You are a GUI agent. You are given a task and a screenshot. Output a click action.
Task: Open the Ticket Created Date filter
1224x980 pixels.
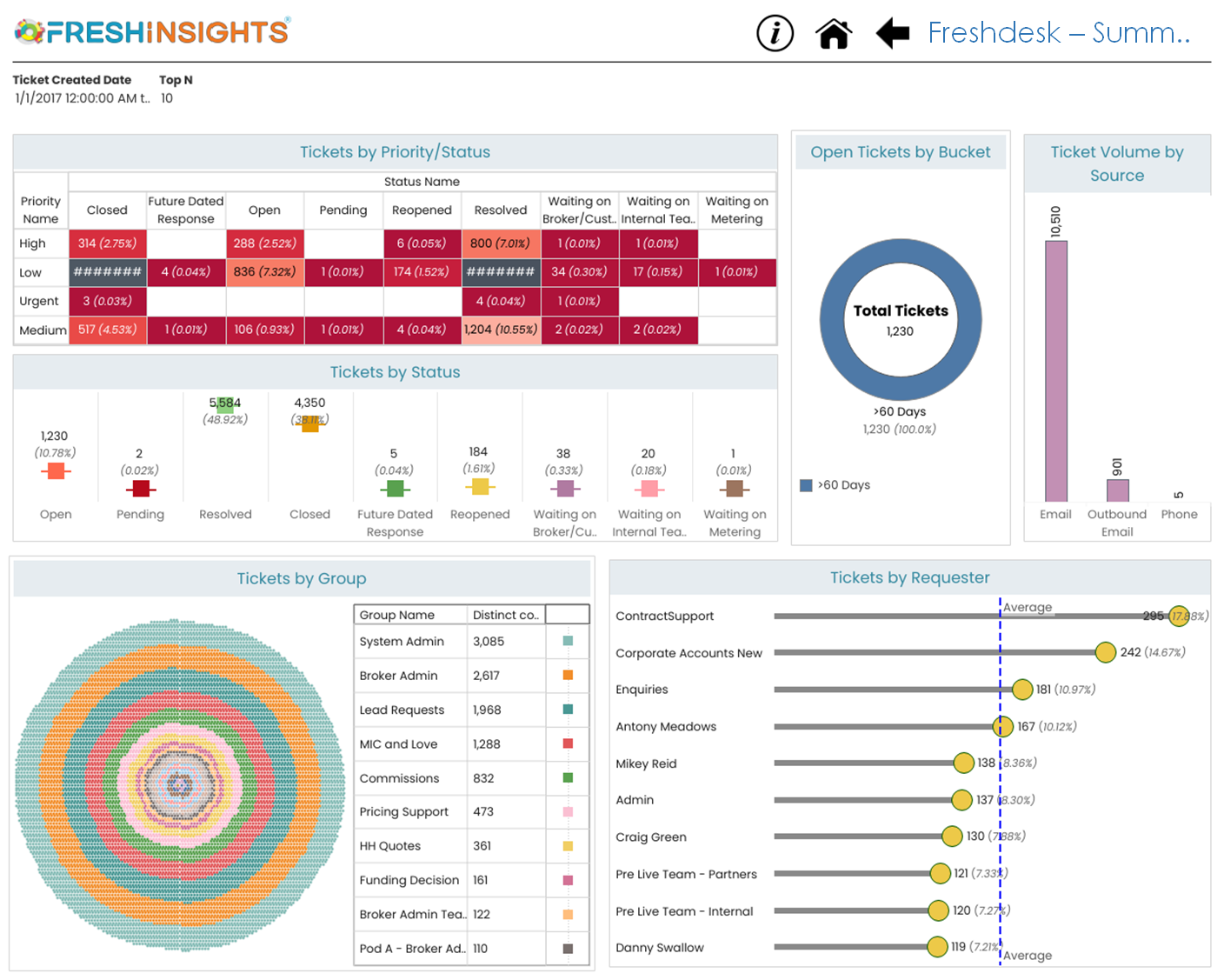82,98
